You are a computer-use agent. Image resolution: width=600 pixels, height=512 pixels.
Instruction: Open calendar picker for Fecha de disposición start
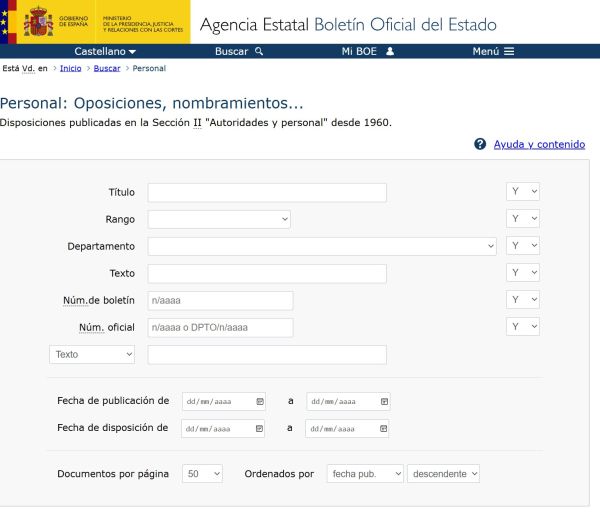(259, 429)
